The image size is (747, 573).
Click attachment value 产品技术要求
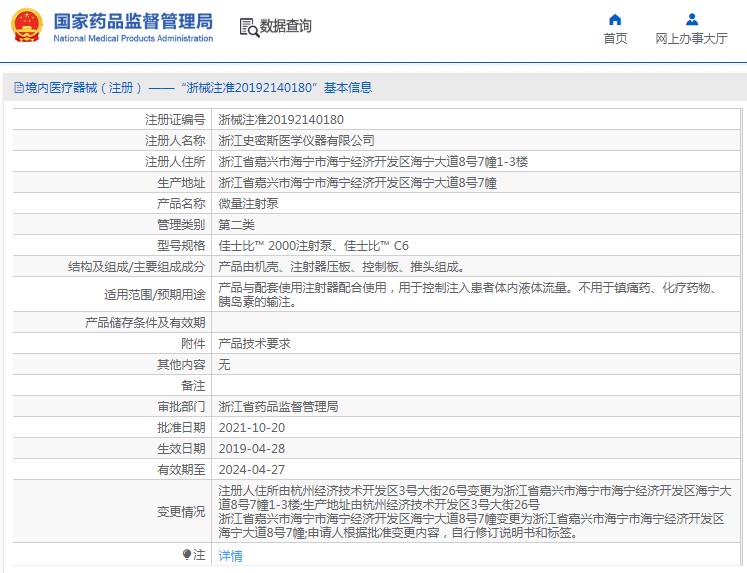pyautogui.click(x=254, y=343)
